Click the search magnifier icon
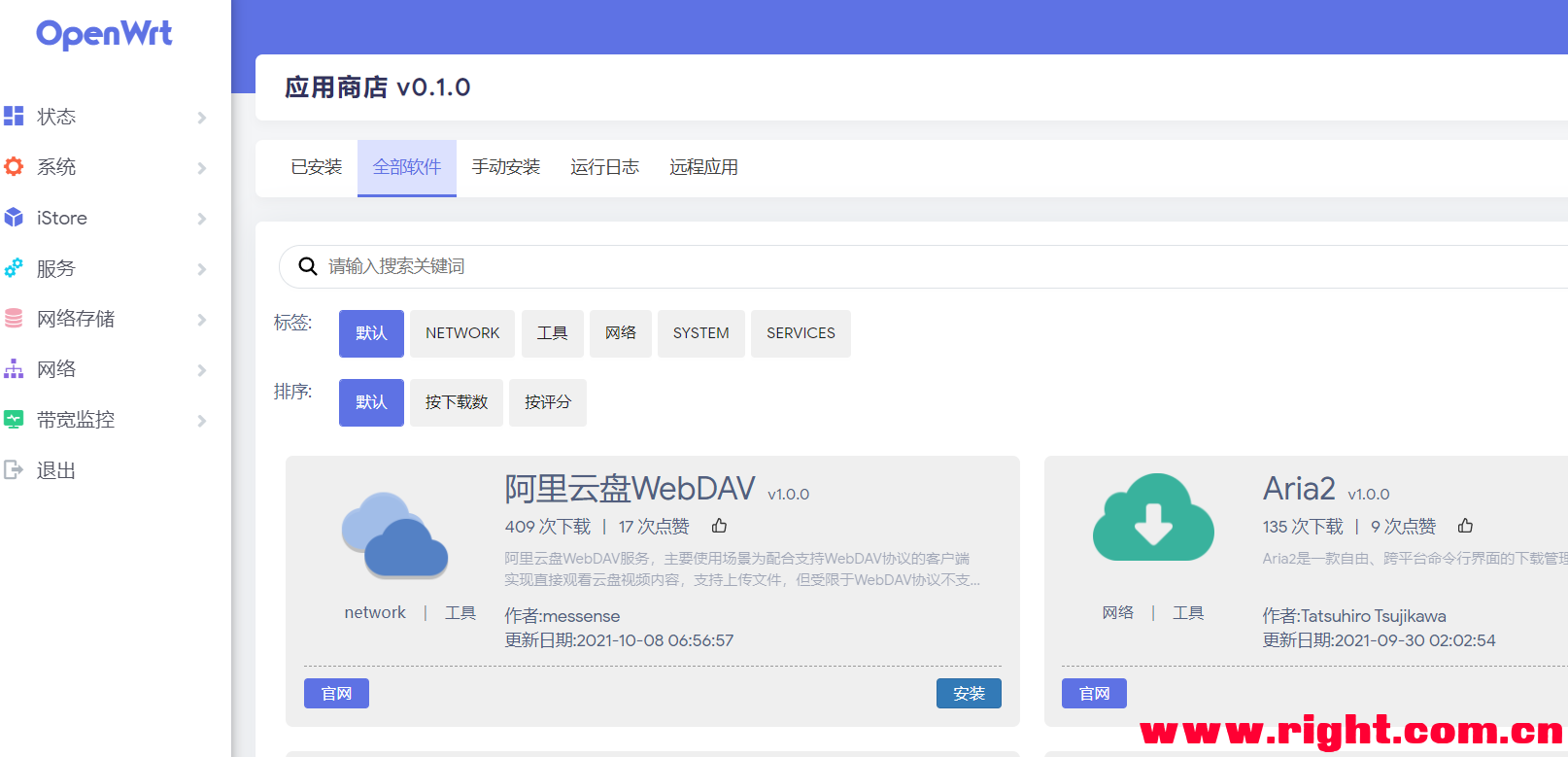Image resolution: width=1568 pixels, height=757 pixels. pyautogui.click(x=308, y=266)
